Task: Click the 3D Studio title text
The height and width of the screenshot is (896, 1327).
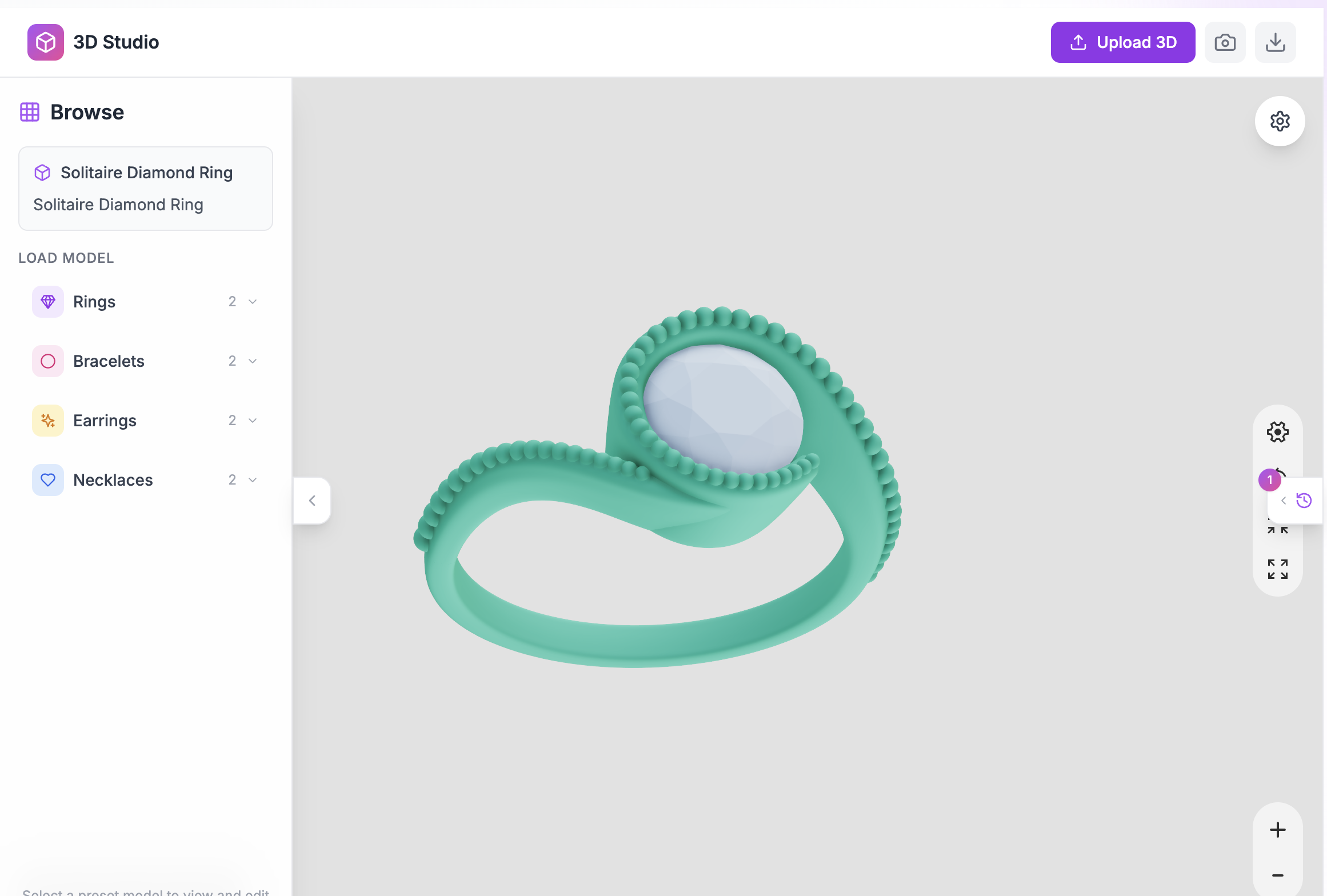Action: (116, 42)
